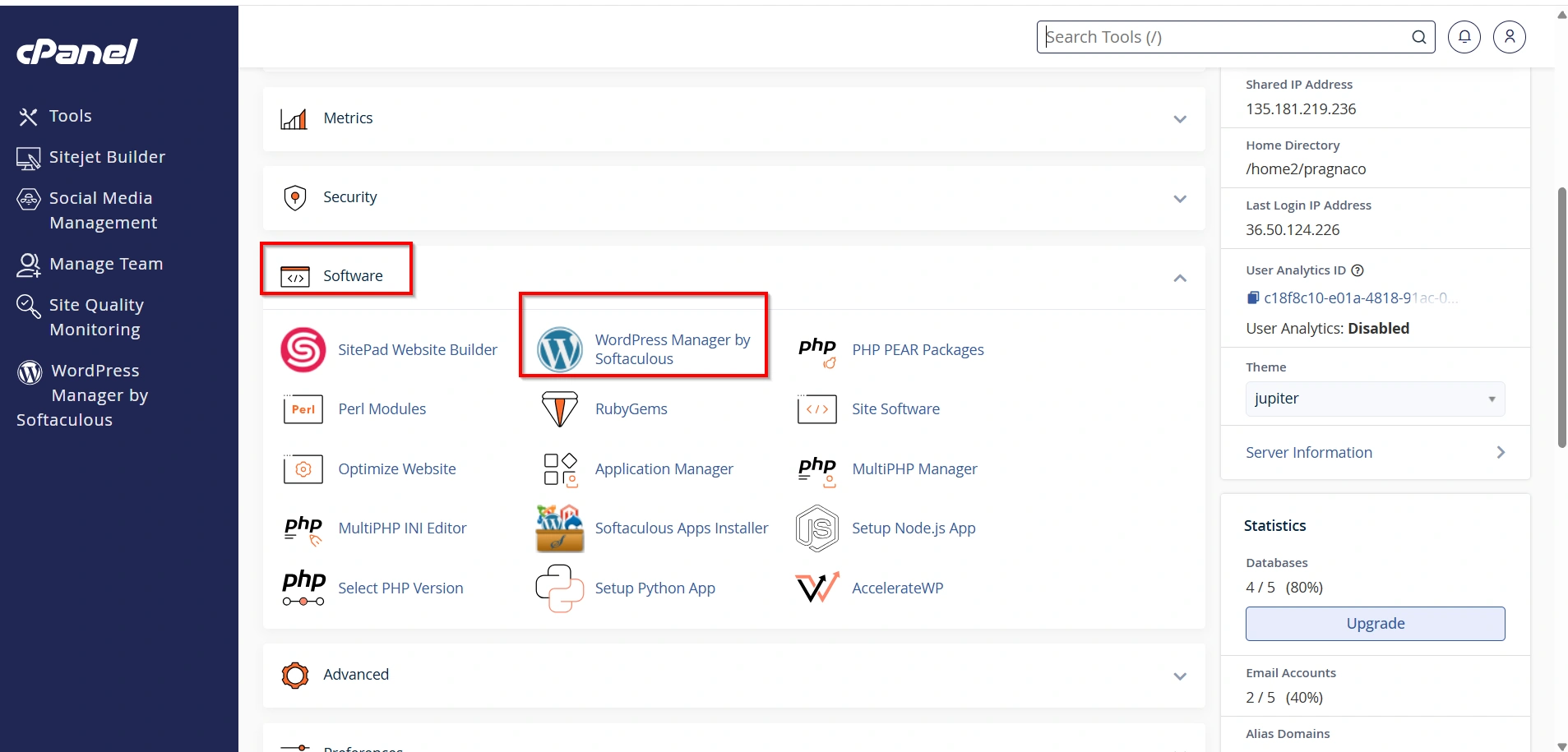Click the Software section header text
Viewport: 1568px width, 752px height.
click(353, 276)
